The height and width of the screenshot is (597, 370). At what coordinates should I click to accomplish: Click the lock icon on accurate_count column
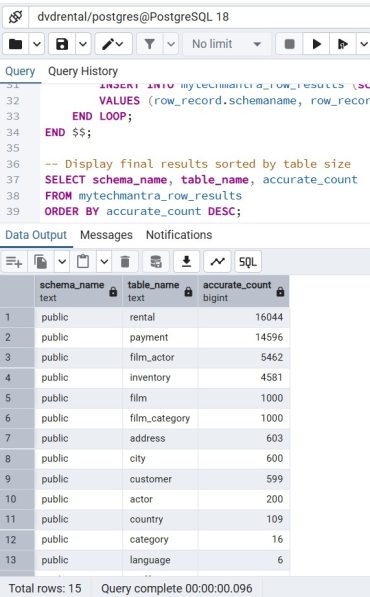click(x=281, y=292)
